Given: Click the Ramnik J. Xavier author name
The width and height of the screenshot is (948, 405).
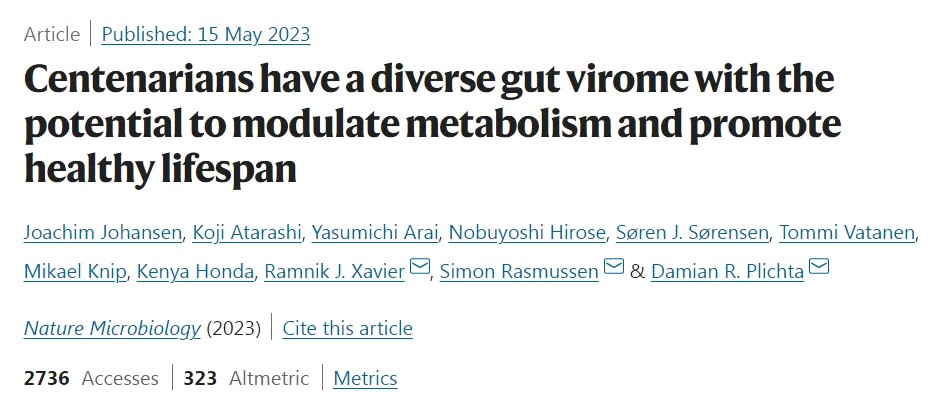Looking at the screenshot, I should pos(335,272).
